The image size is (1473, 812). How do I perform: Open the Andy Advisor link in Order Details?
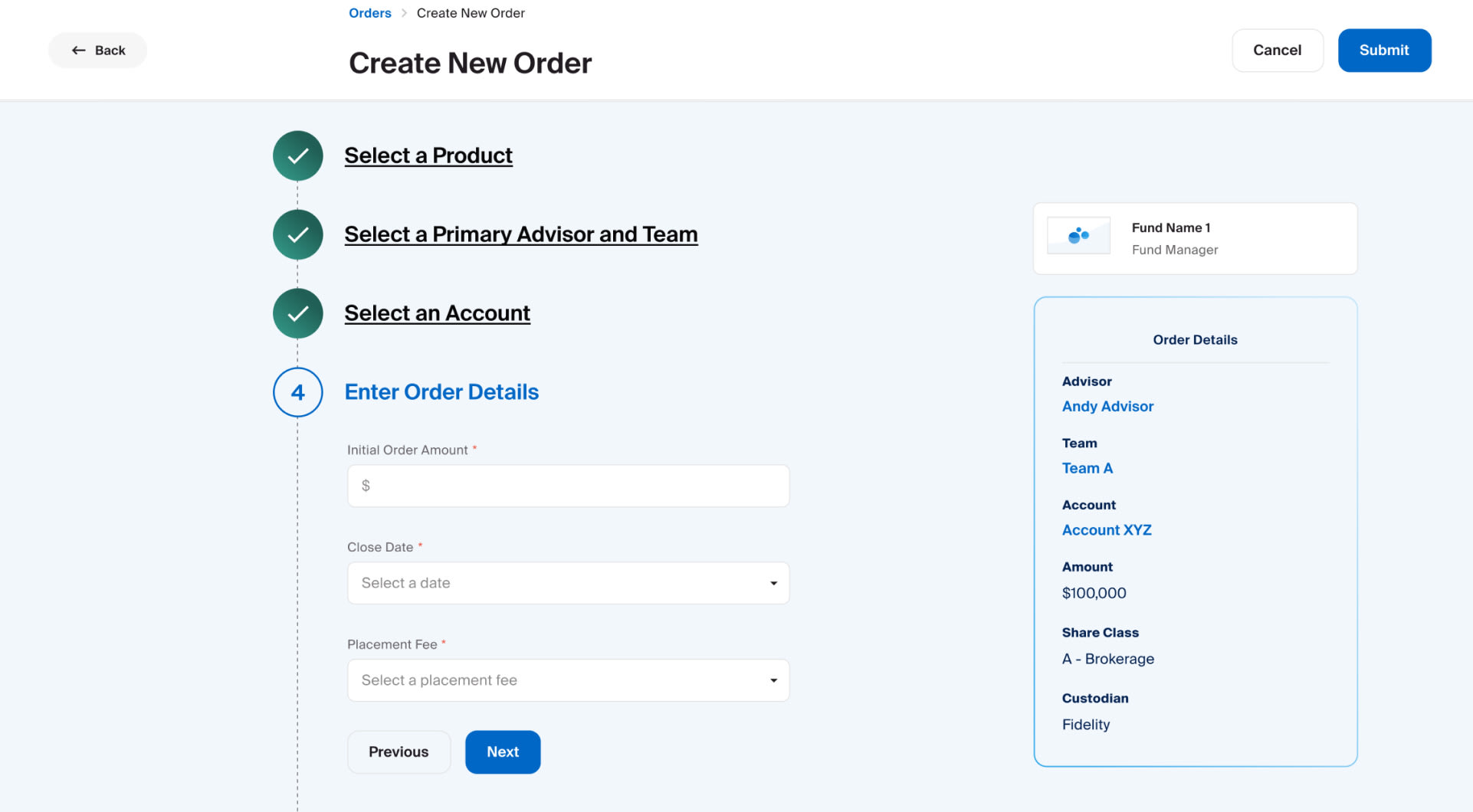(1107, 407)
